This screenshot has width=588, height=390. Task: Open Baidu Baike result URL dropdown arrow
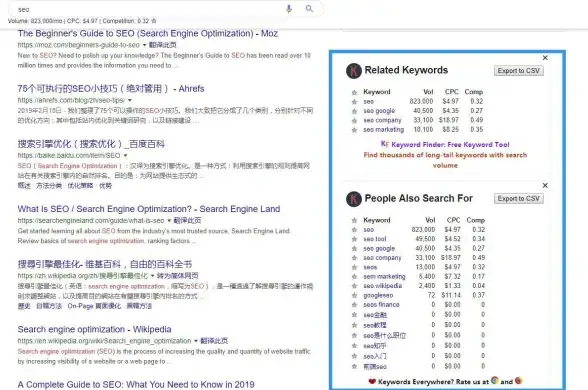pyautogui.click(x=125, y=155)
